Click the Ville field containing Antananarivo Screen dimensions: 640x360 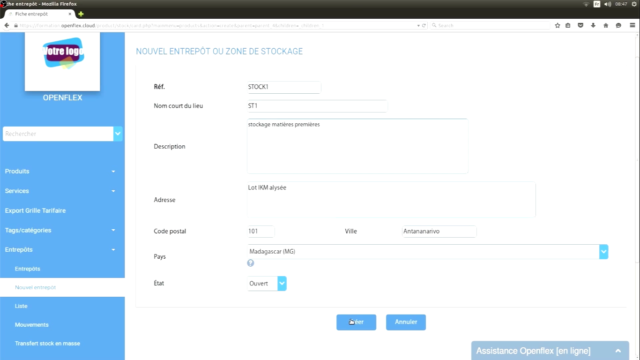click(x=439, y=231)
